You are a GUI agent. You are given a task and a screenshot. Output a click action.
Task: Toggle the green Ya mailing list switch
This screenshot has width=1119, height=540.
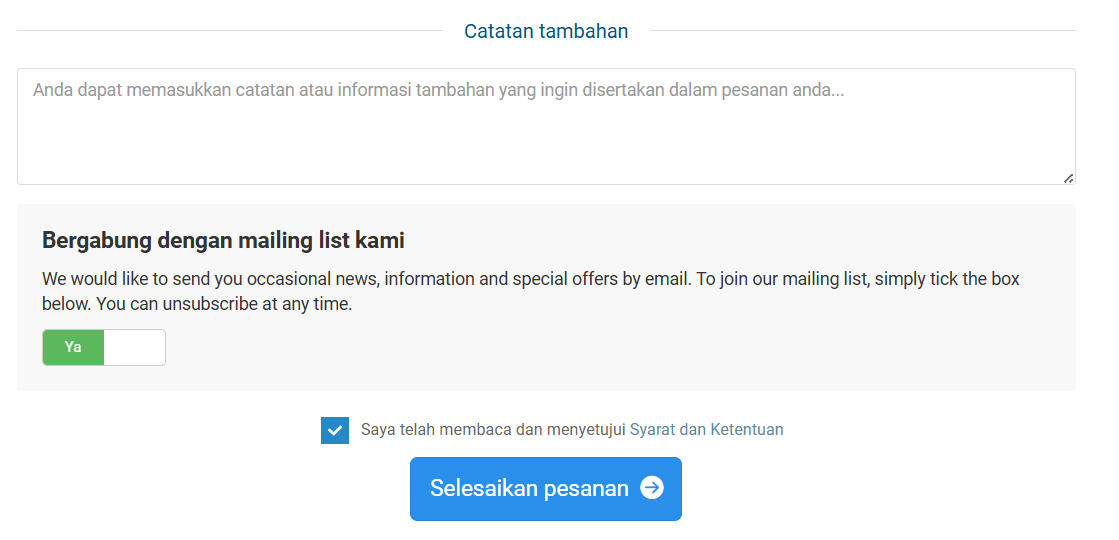[104, 347]
